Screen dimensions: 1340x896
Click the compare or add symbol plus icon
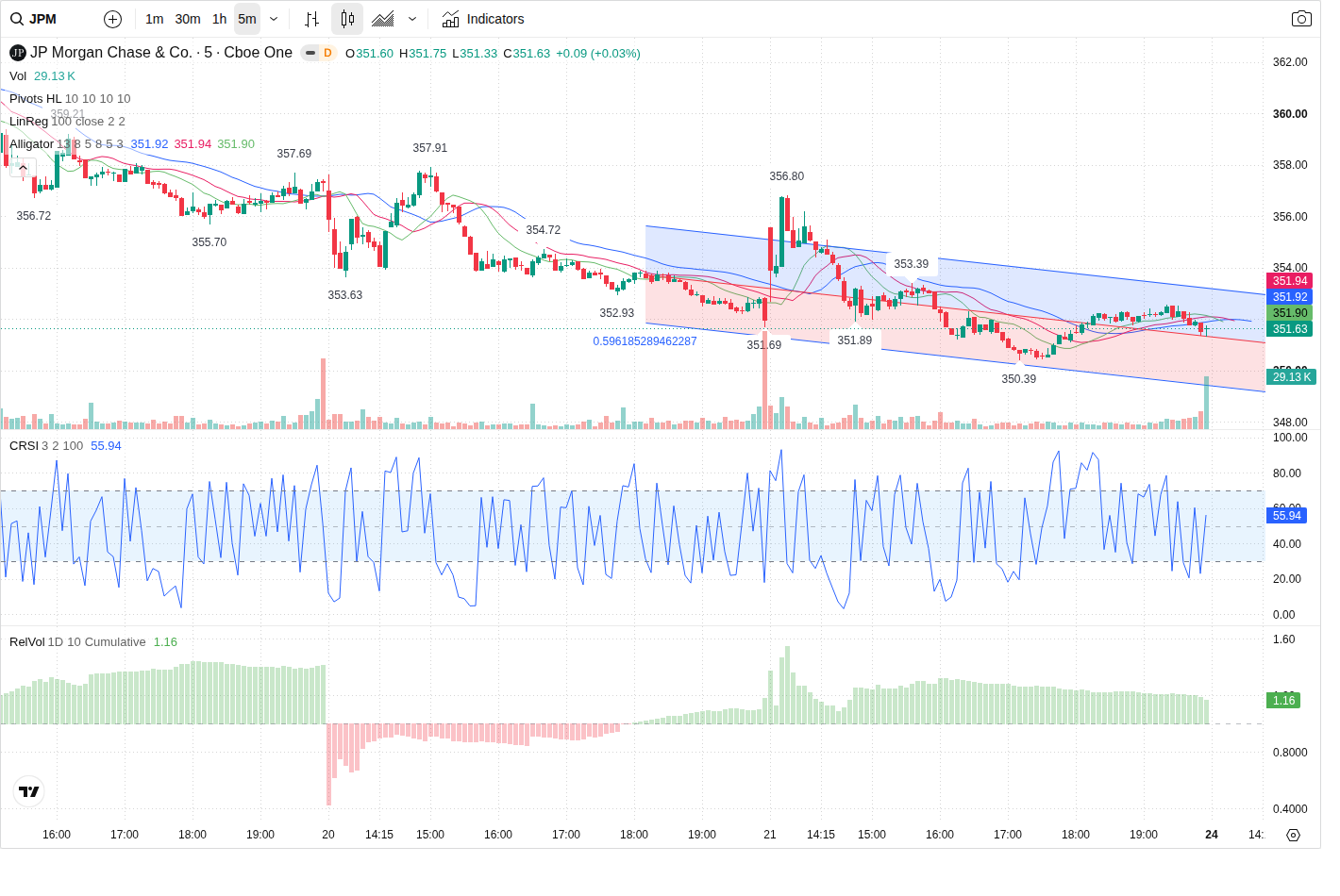pyautogui.click(x=112, y=19)
